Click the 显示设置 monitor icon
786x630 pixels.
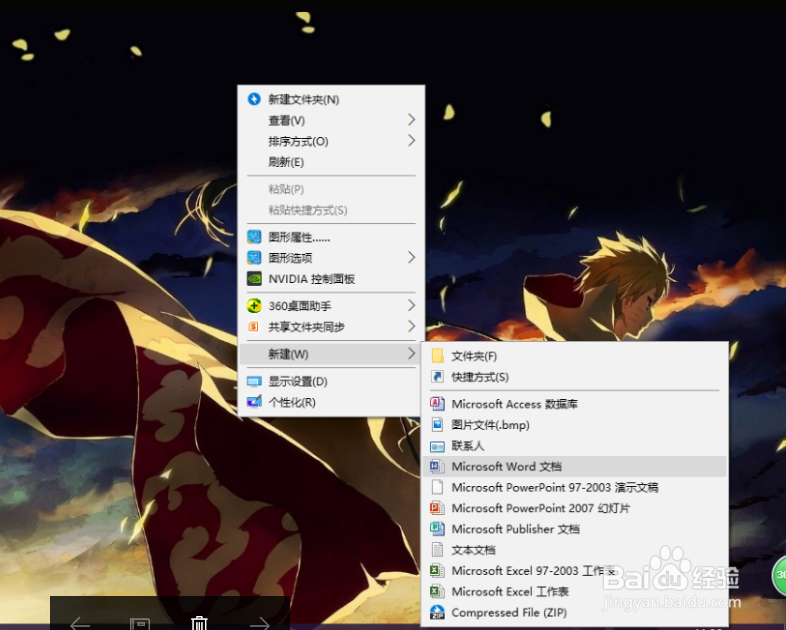254,381
